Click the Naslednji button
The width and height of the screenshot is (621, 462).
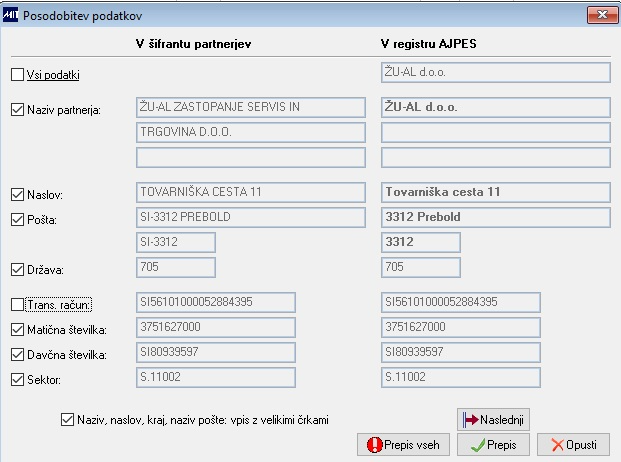[493, 420]
